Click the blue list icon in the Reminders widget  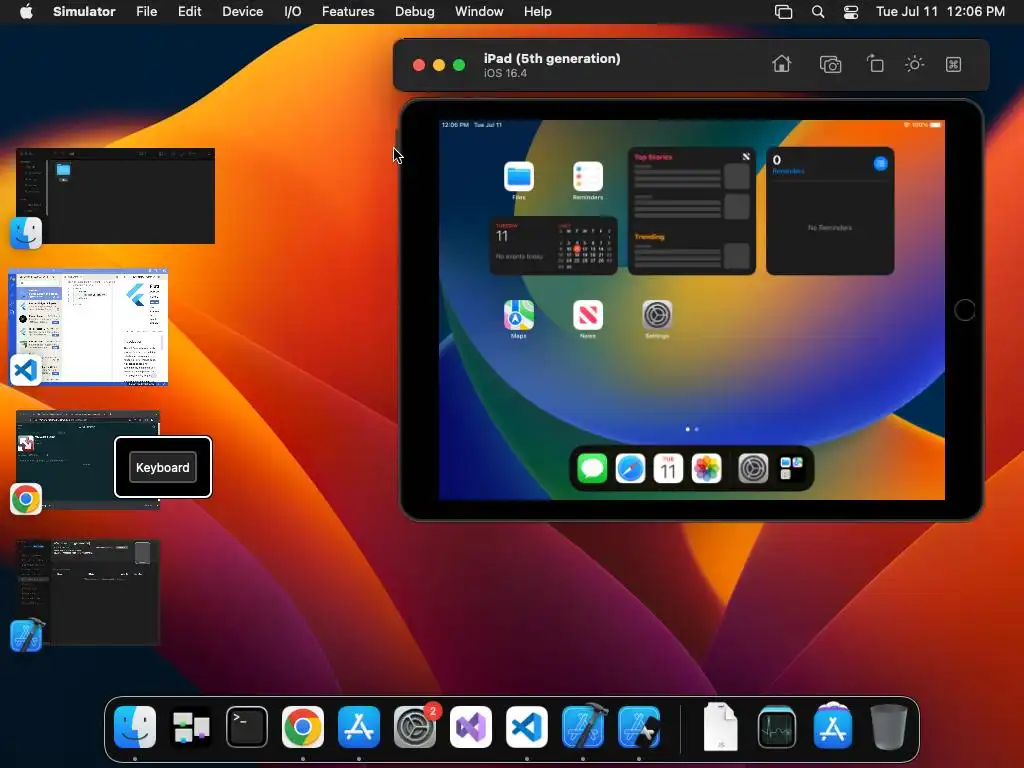(x=880, y=163)
